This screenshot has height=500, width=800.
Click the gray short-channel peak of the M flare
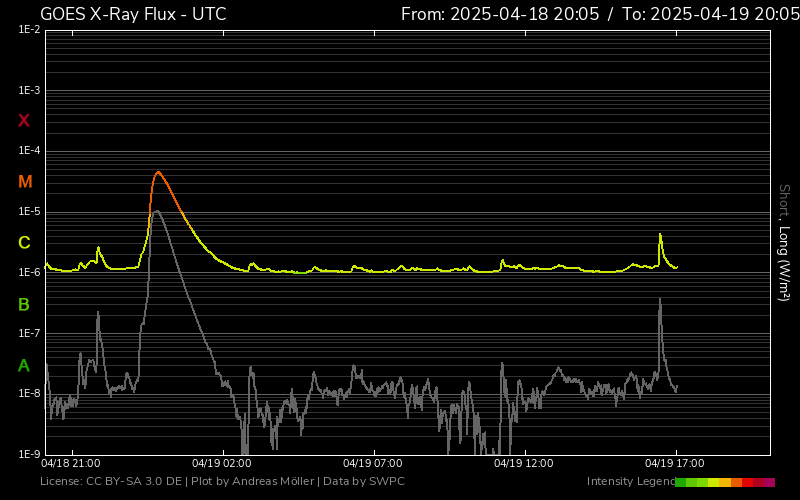[157, 211]
